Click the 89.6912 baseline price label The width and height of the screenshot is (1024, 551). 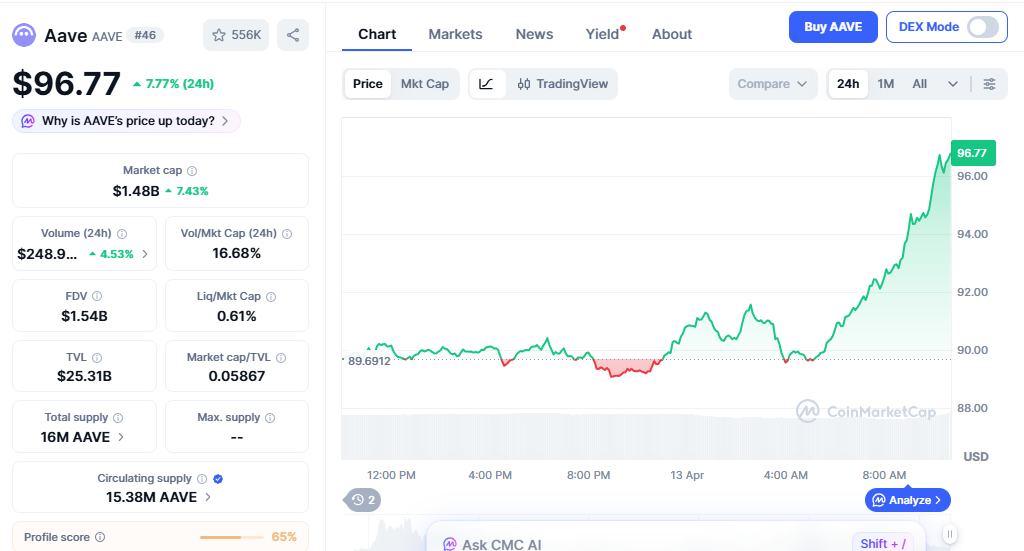click(x=369, y=361)
